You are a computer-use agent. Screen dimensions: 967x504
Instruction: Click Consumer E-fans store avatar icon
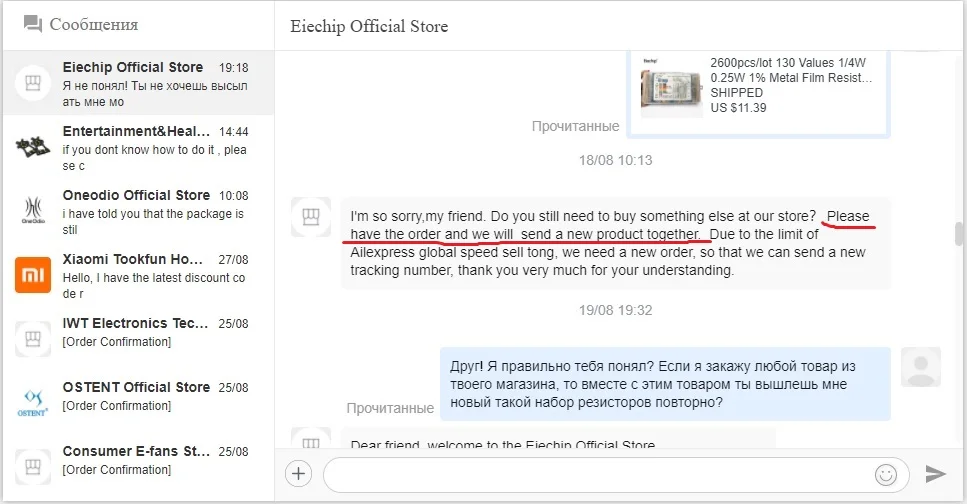tap(33, 467)
